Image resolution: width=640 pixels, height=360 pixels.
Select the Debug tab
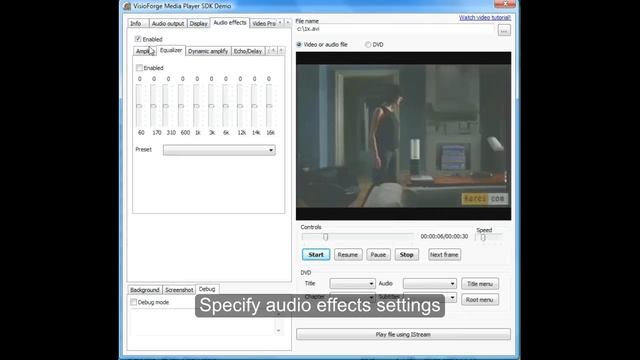[x=207, y=289]
